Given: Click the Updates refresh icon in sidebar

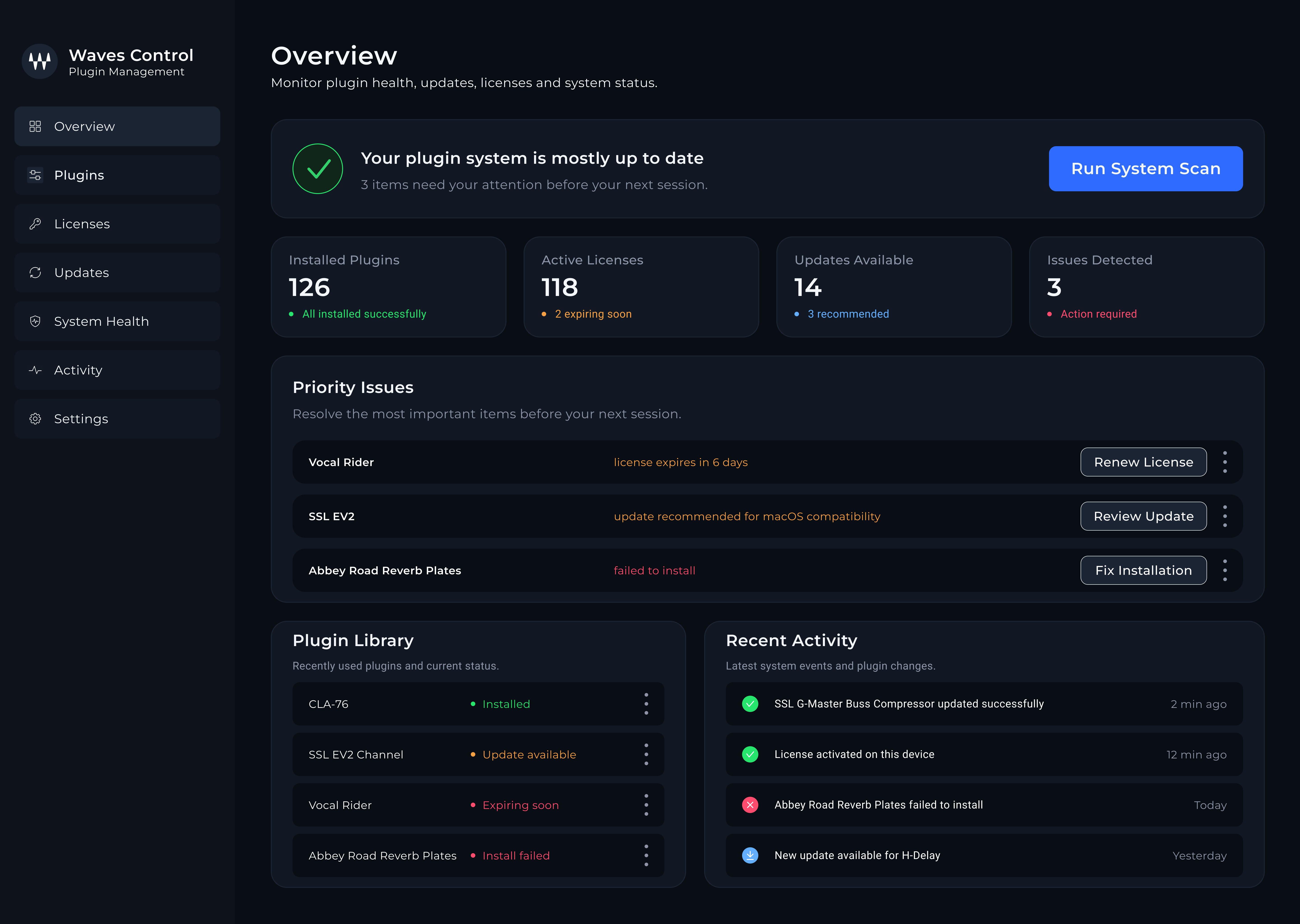Looking at the screenshot, I should point(35,273).
